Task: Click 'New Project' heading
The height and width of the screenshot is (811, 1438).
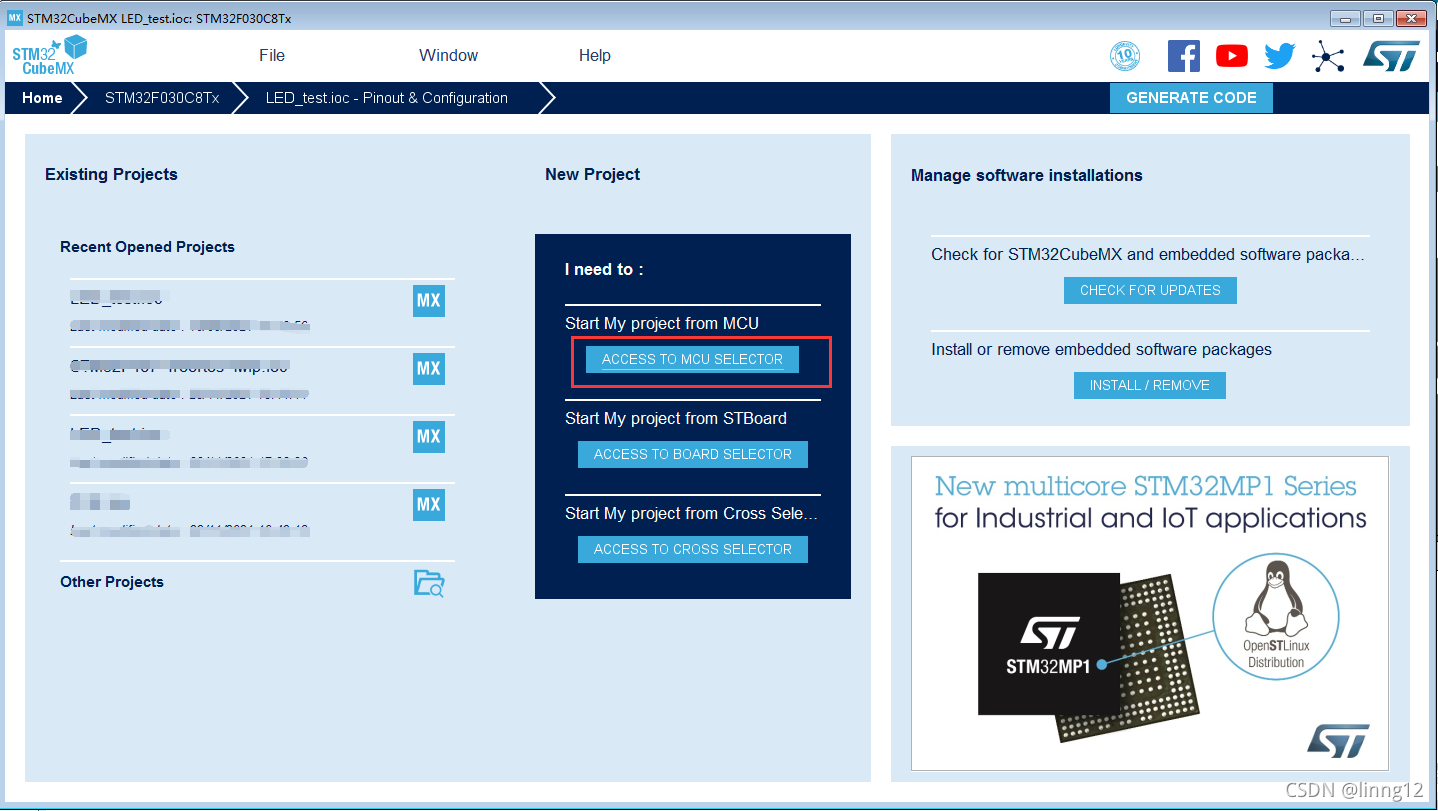Action: 593,174
